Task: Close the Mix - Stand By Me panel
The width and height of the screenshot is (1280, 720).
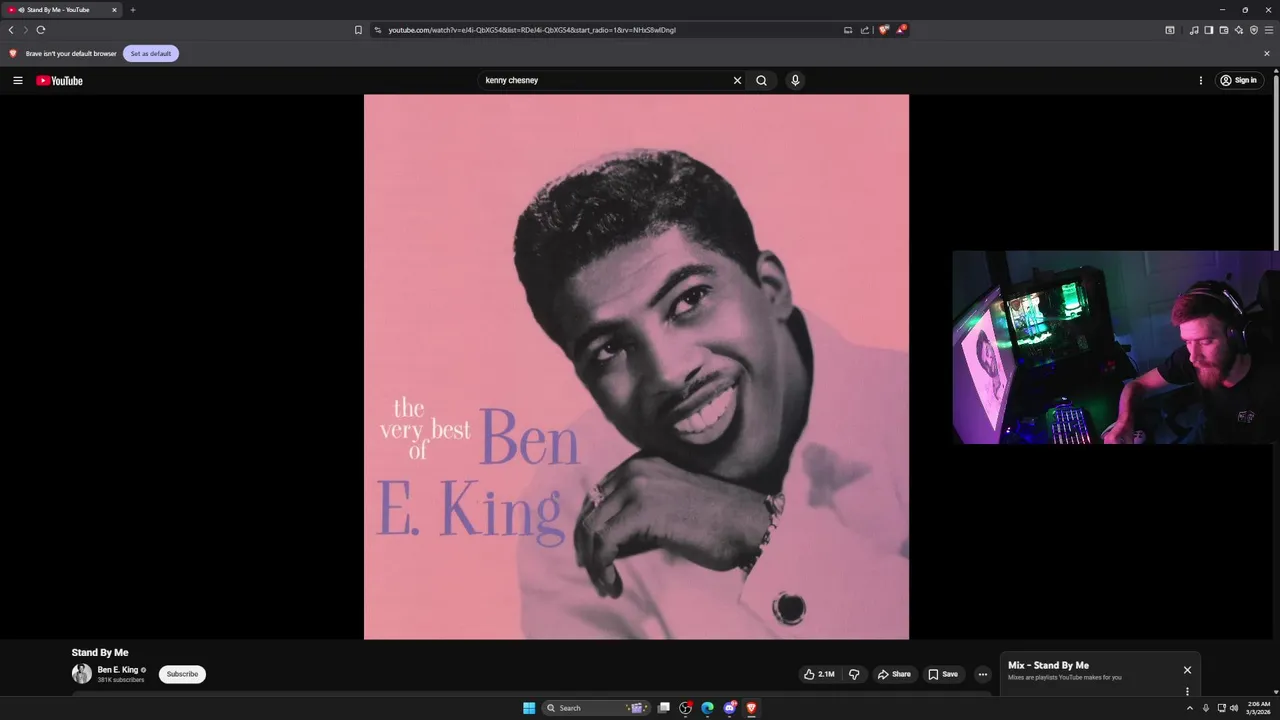Action: click(x=1187, y=670)
